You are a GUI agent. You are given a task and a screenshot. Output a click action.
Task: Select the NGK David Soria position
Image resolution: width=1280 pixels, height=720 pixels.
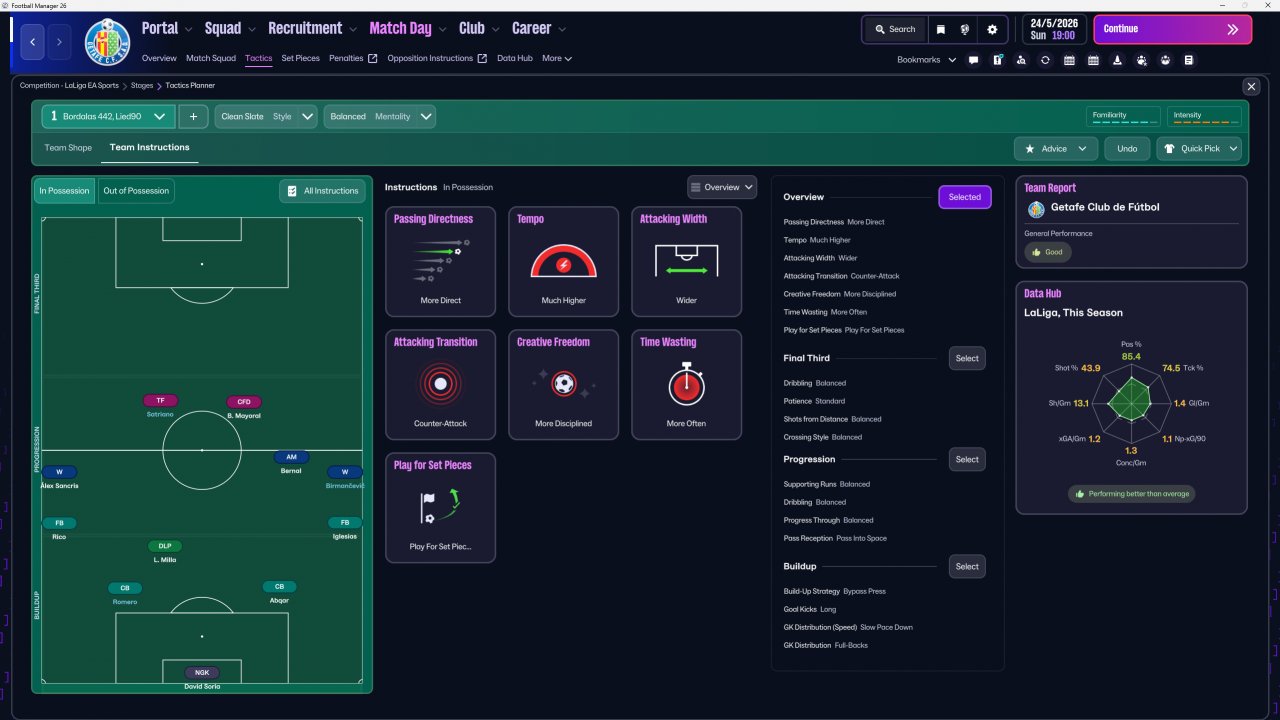pos(201,678)
